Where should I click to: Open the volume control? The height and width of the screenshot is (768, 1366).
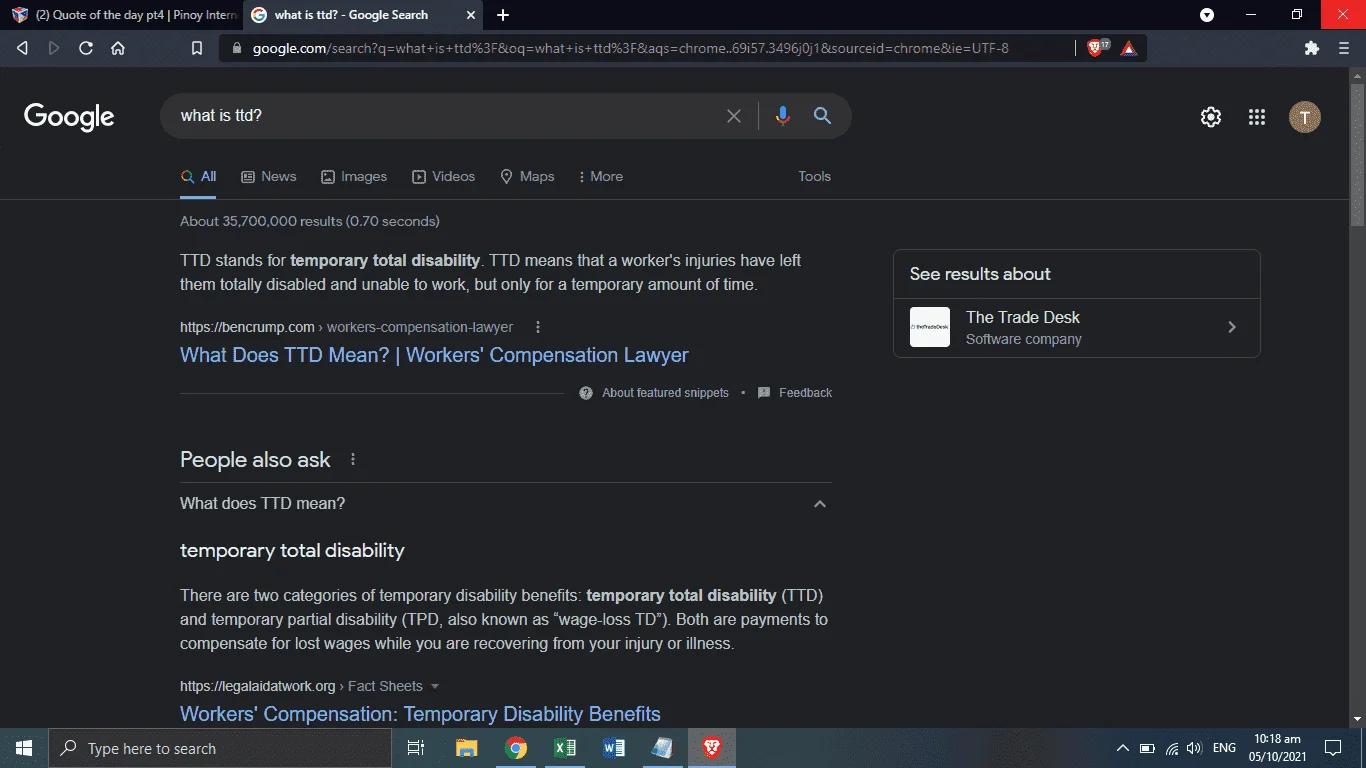click(x=1194, y=748)
